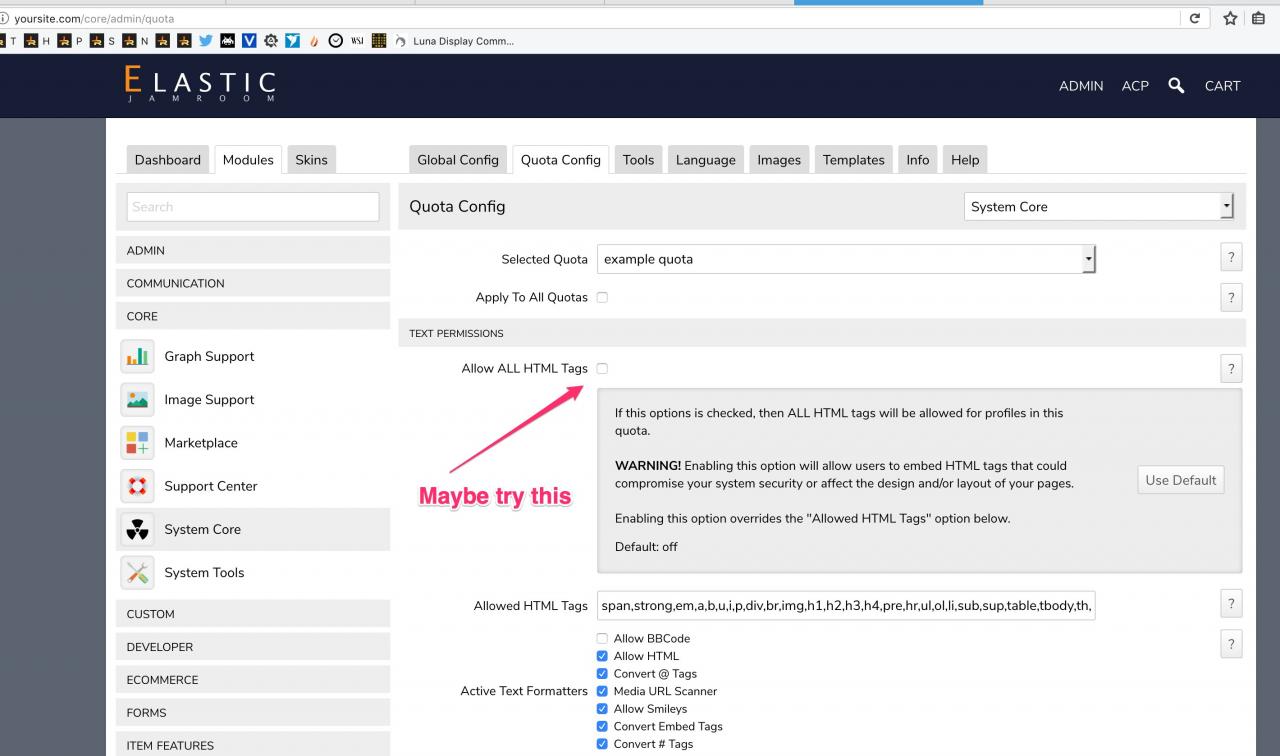Open the CART link in header
This screenshot has width=1280, height=756.
[x=1222, y=86]
